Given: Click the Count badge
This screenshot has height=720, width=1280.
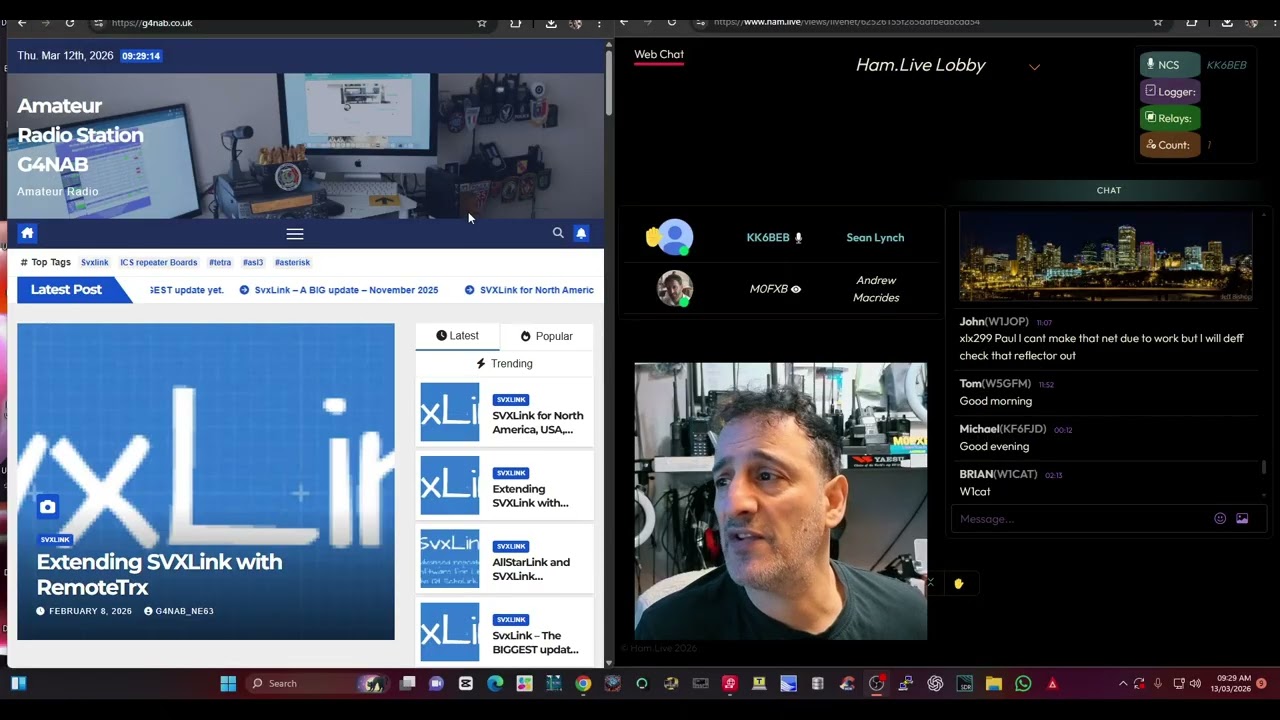Looking at the screenshot, I should tap(1170, 145).
